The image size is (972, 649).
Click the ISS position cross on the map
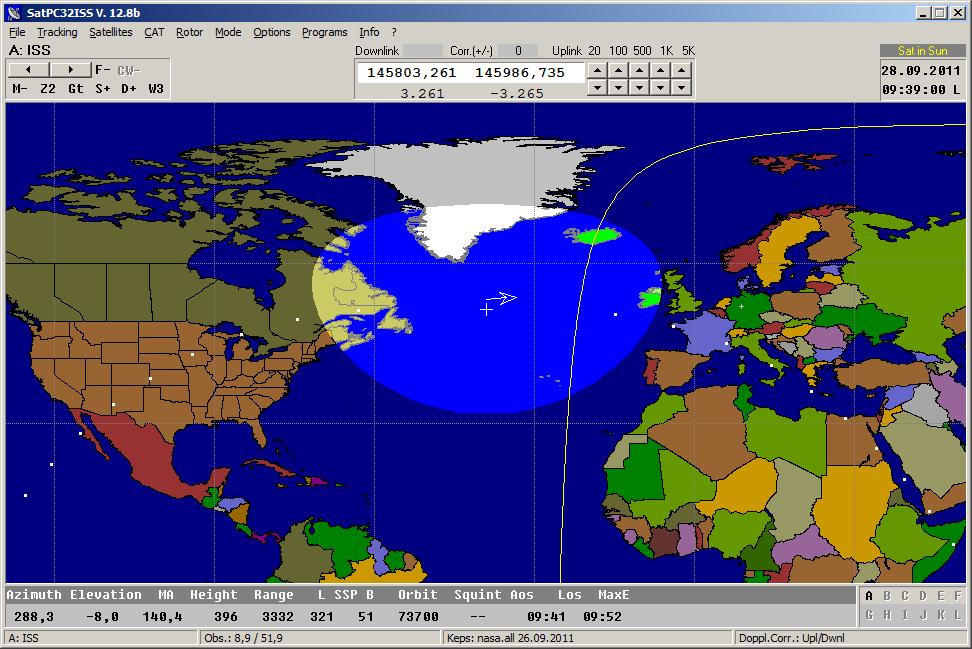(487, 310)
